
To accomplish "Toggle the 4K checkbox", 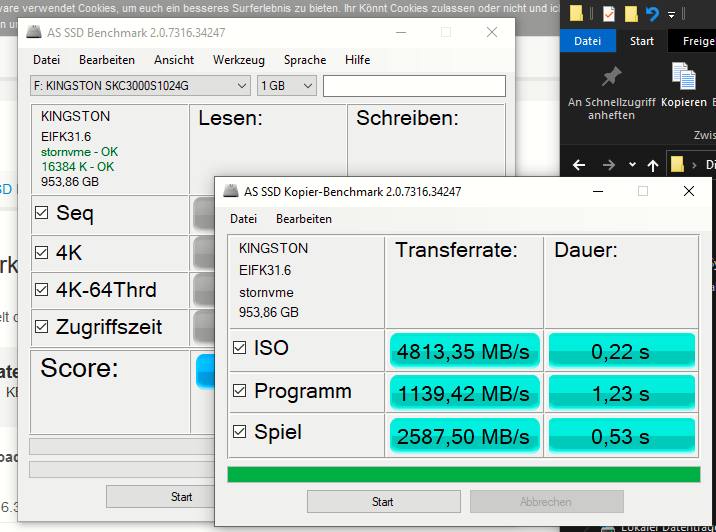I will tap(42, 253).
